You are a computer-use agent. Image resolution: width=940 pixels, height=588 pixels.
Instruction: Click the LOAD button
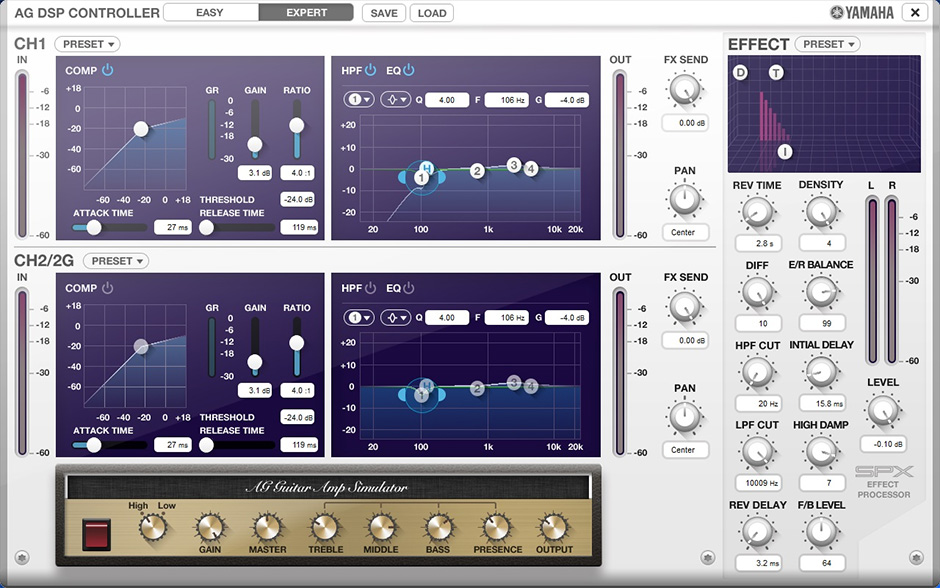[x=432, y=13]
